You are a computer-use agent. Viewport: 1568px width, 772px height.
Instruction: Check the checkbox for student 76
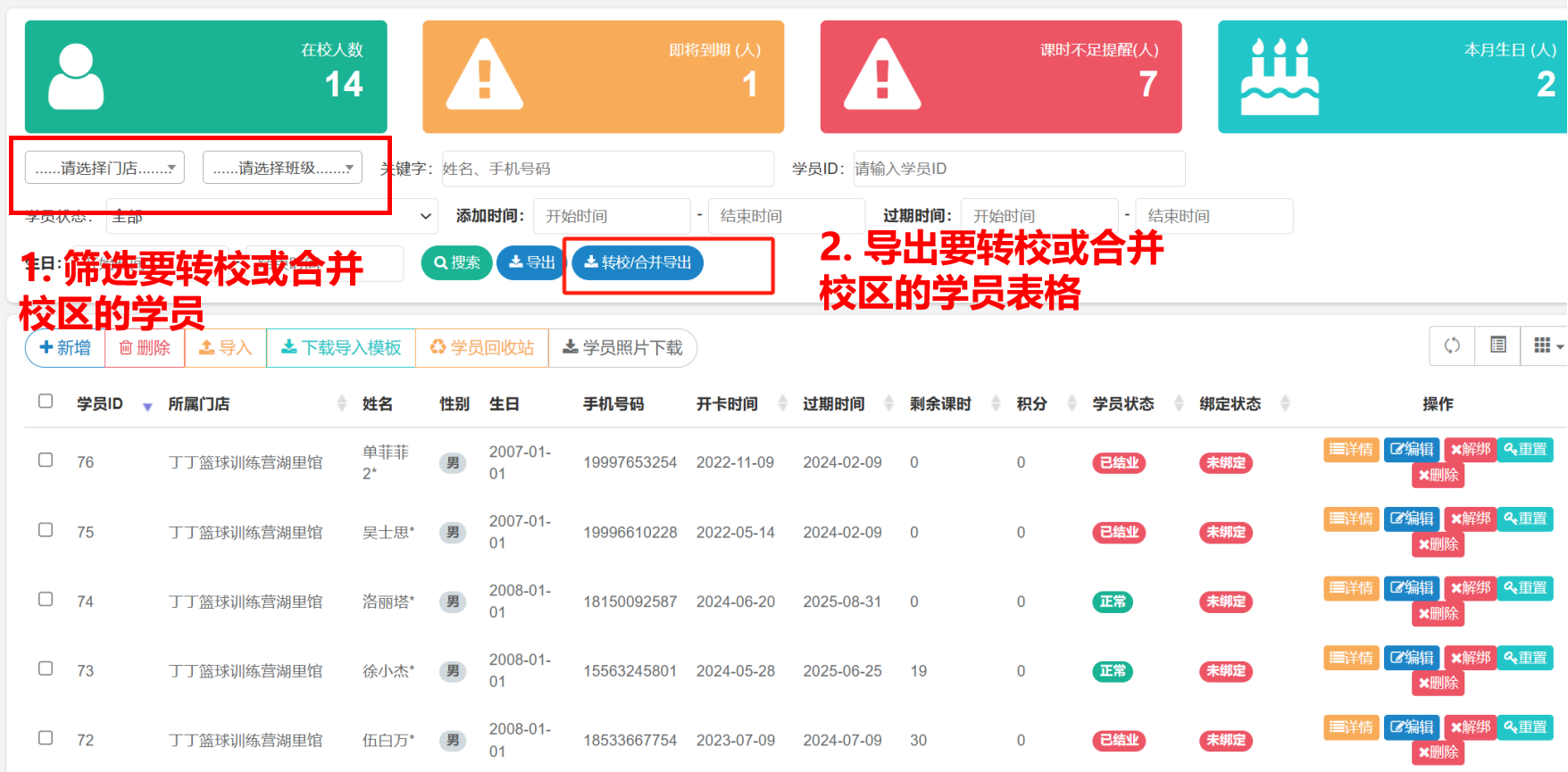pos(46,461)
